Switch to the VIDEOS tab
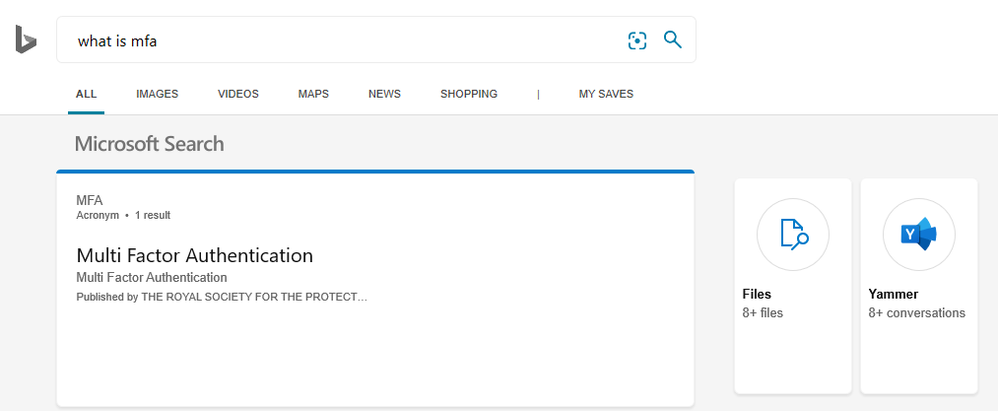Viewport: 998px width, 411px height. [x=238, y=94]
